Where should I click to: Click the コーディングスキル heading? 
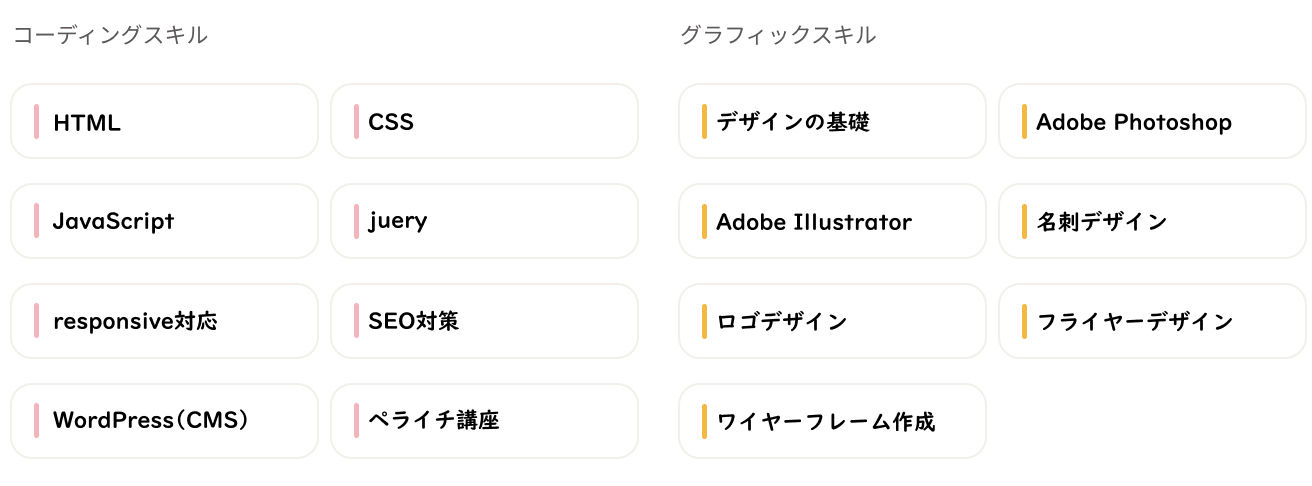pyautogui.click(x=110, y=35)
